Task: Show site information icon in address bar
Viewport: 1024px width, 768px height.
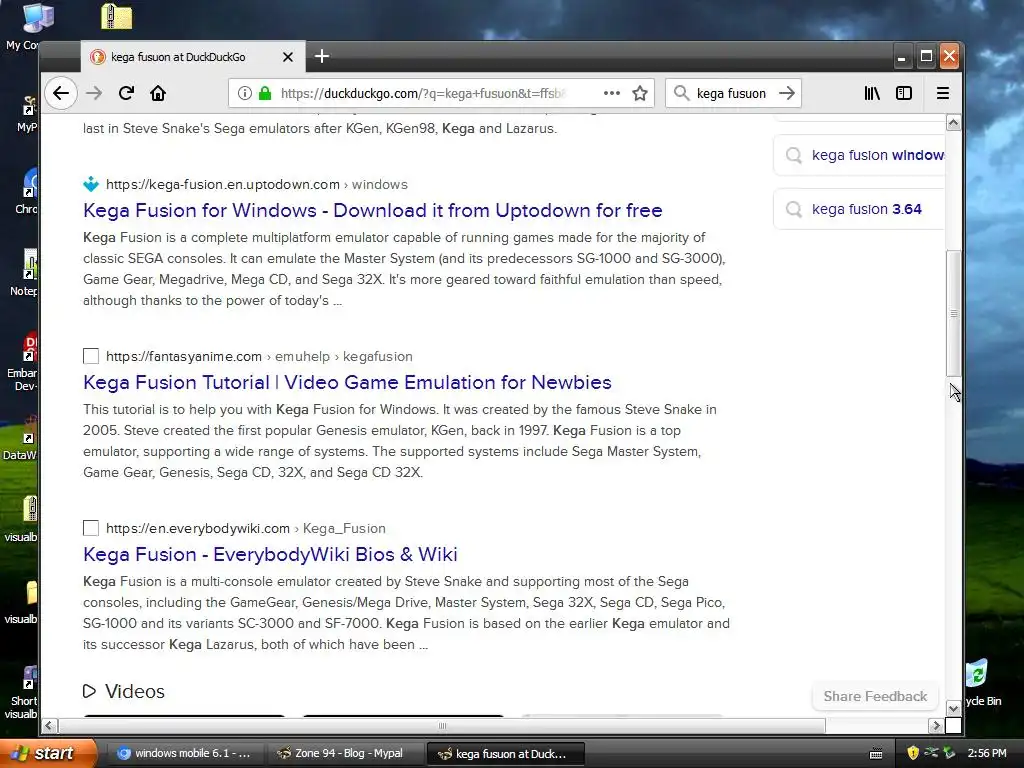Action: 245,93
